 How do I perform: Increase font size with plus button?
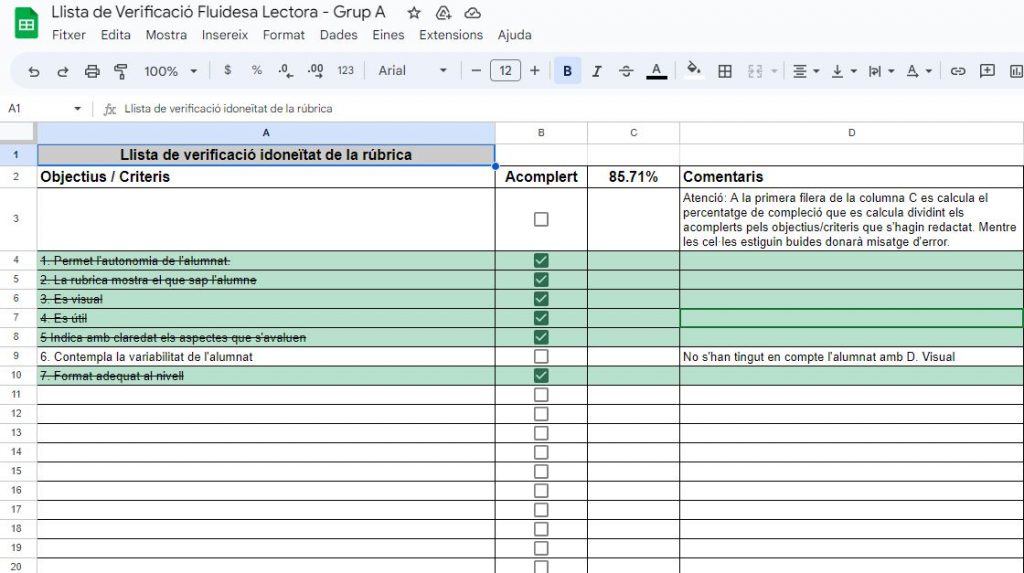[535, 71]
